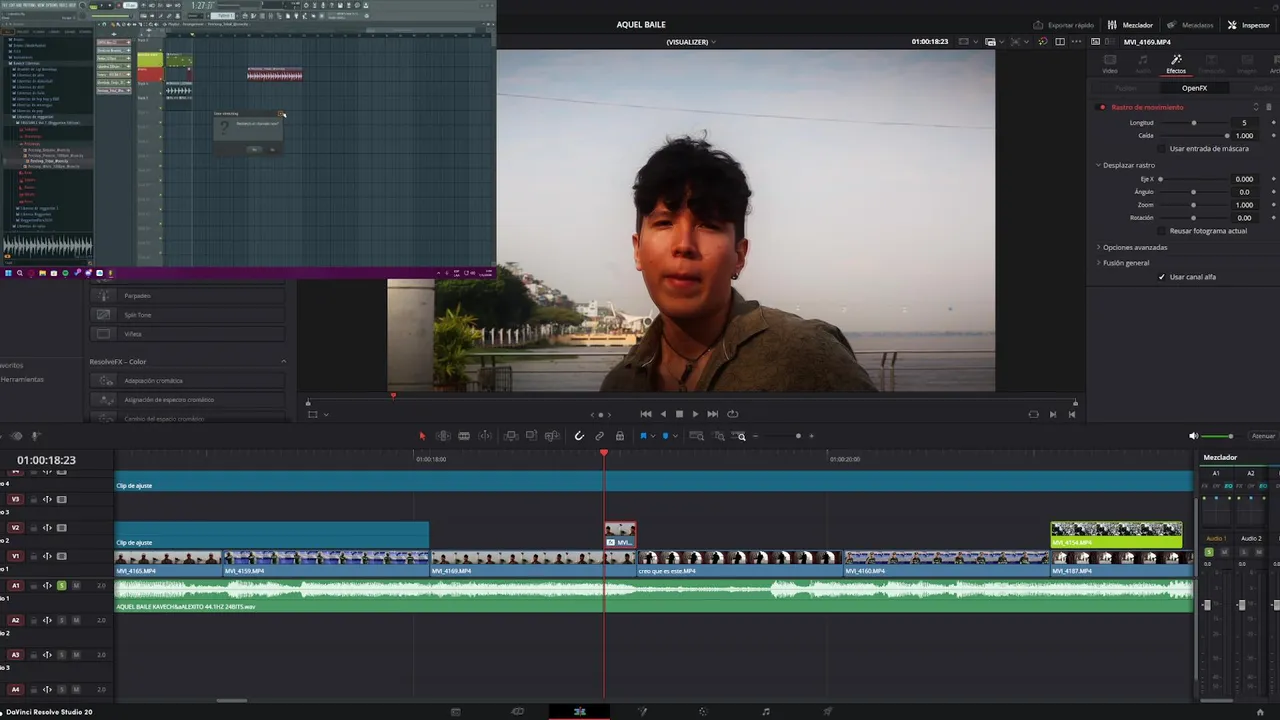This screenshot has height=720, width=1280.
Task: Open the Mezclador panel
Action: pyautogui.click(x=1130, y=25)
